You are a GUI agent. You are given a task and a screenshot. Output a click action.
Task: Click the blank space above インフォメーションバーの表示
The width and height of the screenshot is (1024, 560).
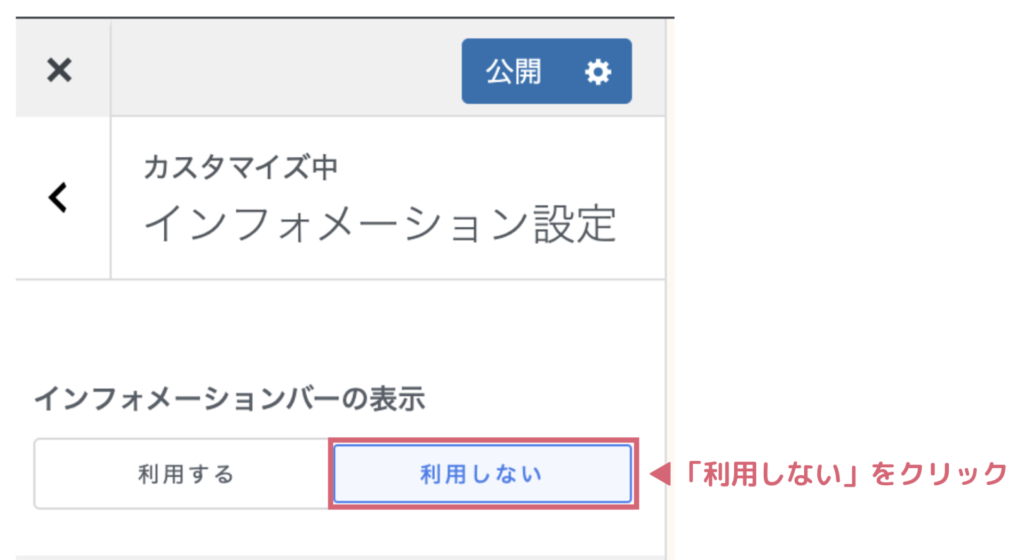click(x=340, y=330)
